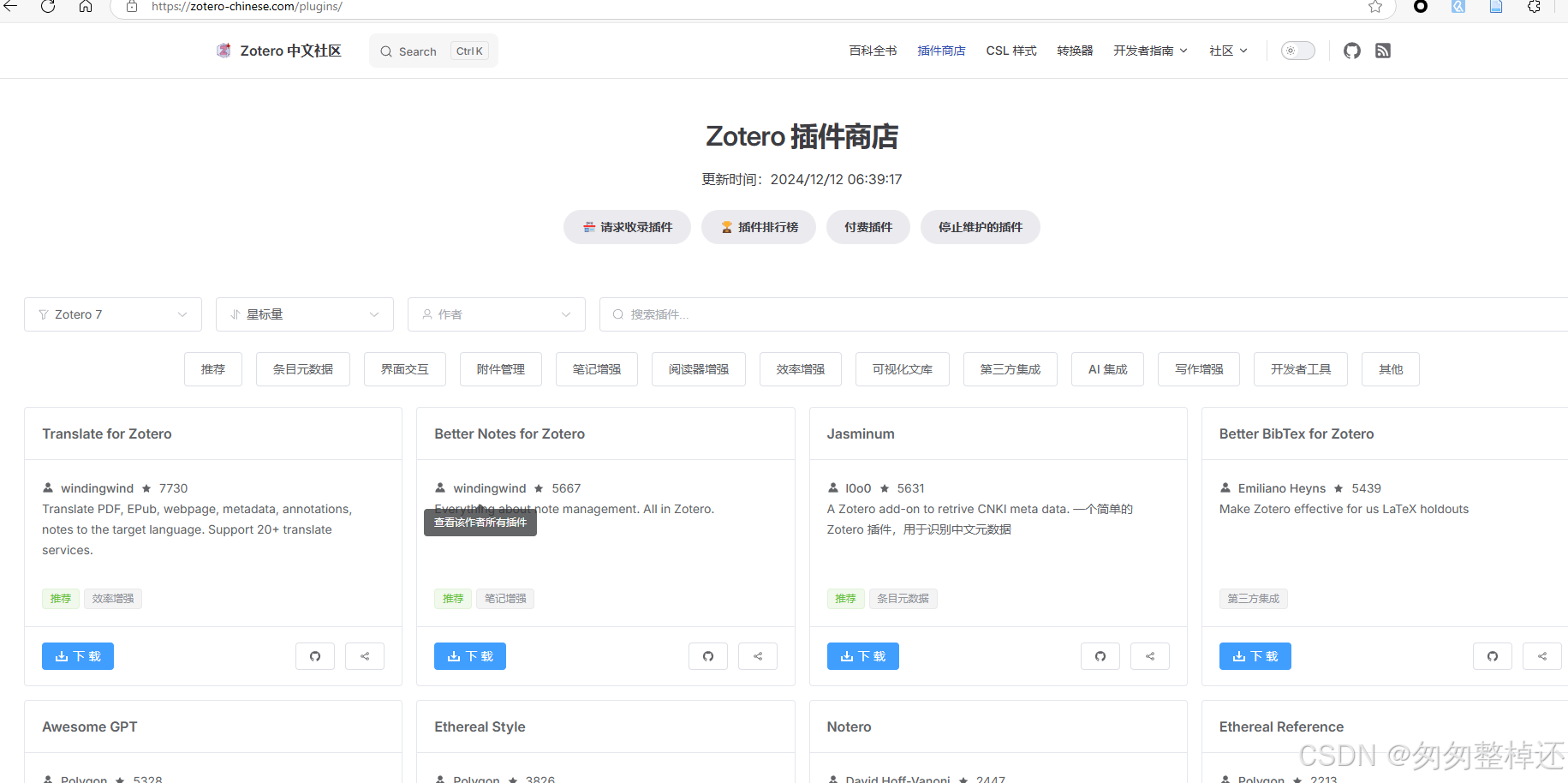View plugins by author l0o0

click(858, 488)
